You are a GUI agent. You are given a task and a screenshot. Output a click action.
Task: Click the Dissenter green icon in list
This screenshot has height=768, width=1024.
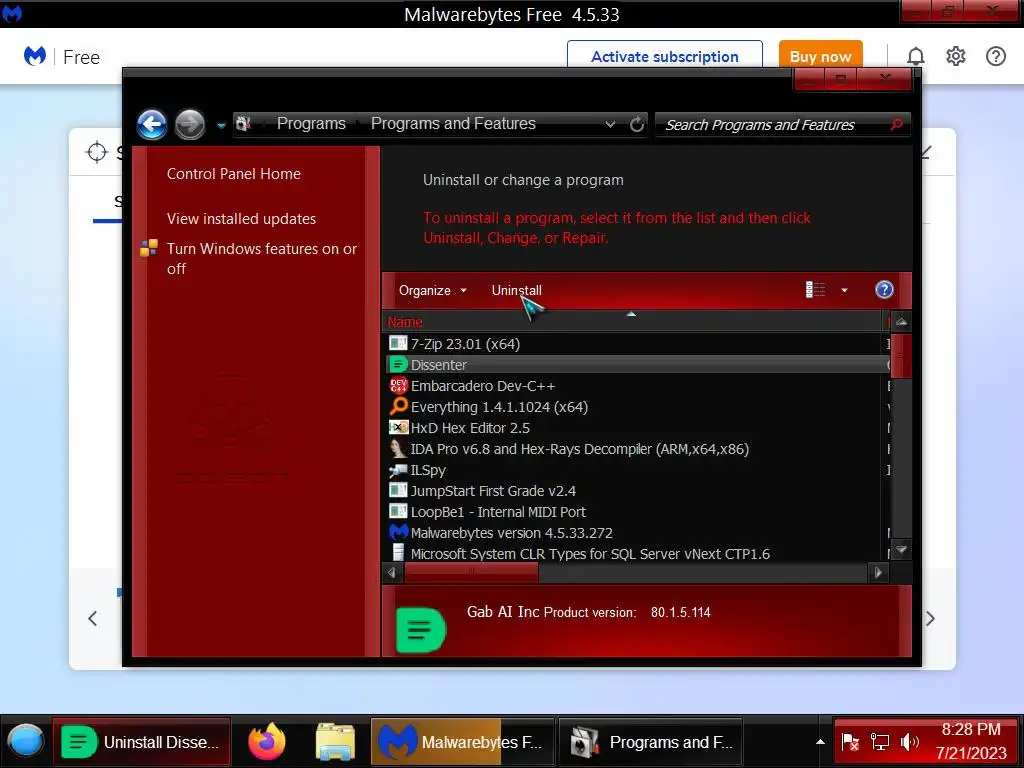coord(398,364)
